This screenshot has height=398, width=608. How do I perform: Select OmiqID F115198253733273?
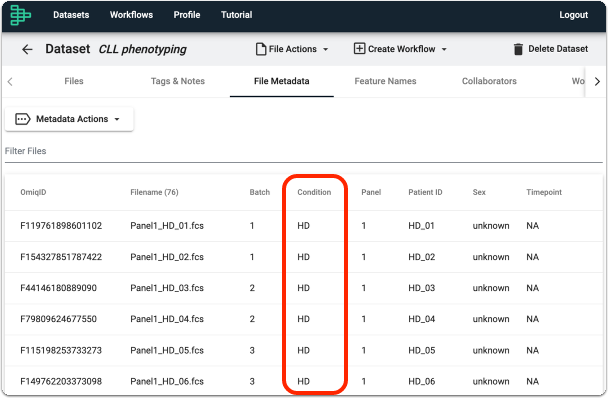(x=61, y=351)
